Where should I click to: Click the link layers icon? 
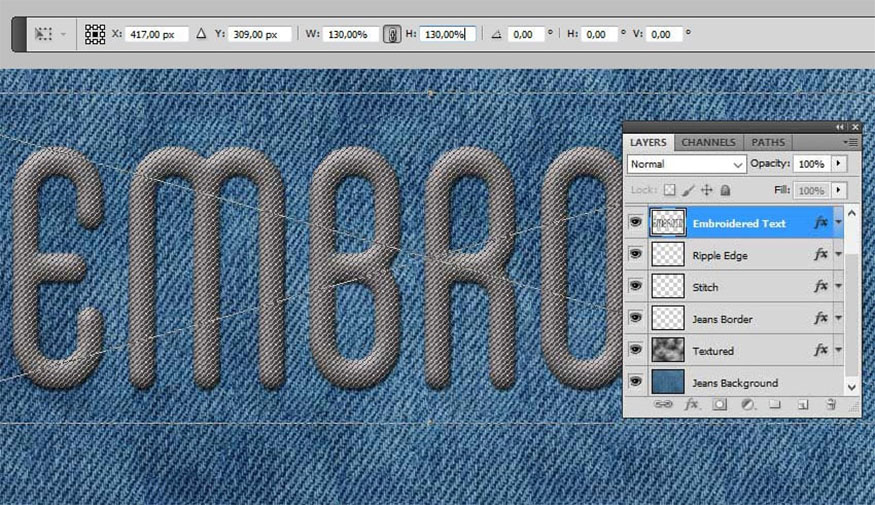click(662, 405)
